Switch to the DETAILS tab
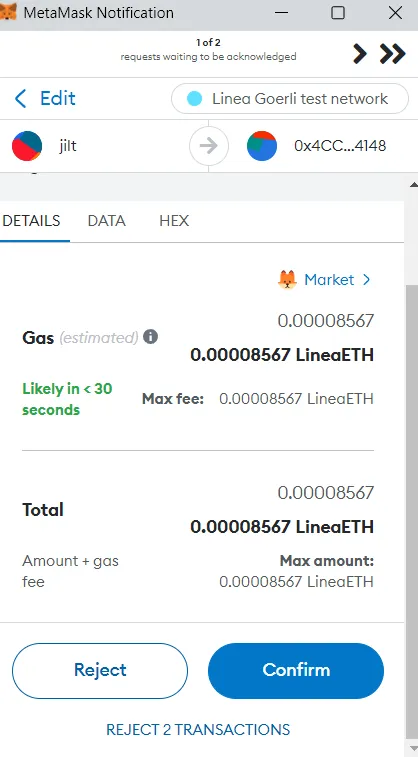 point(31,221)
